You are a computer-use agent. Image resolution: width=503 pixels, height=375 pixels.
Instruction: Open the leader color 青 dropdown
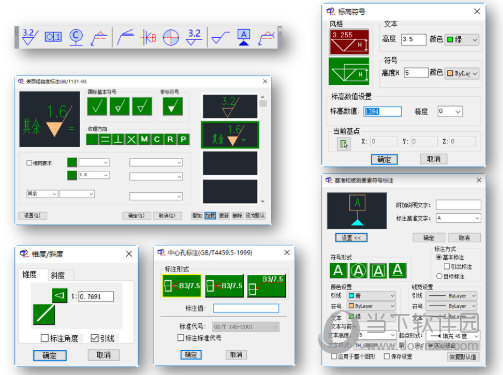372,296
